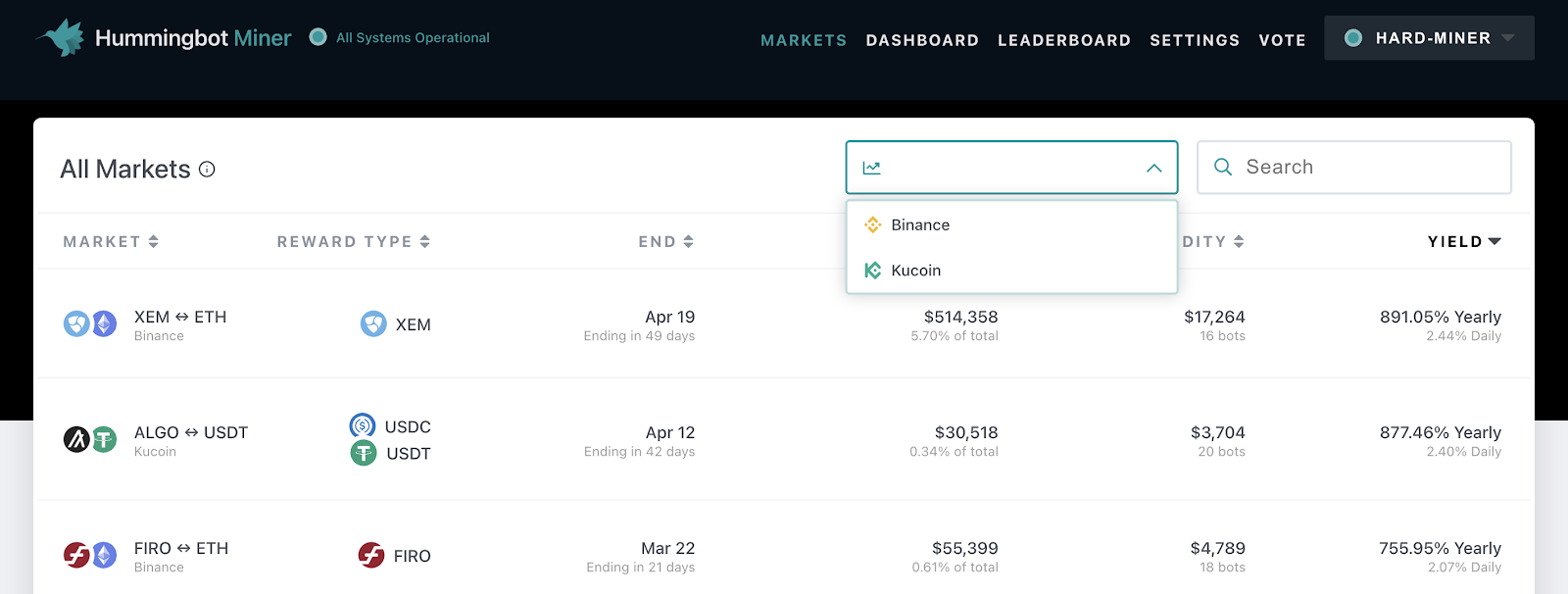The width and height of the screenshot is (1568, 594).
Task: Click the chart icon in exchange filter
Action: click(x=871, y=168)
